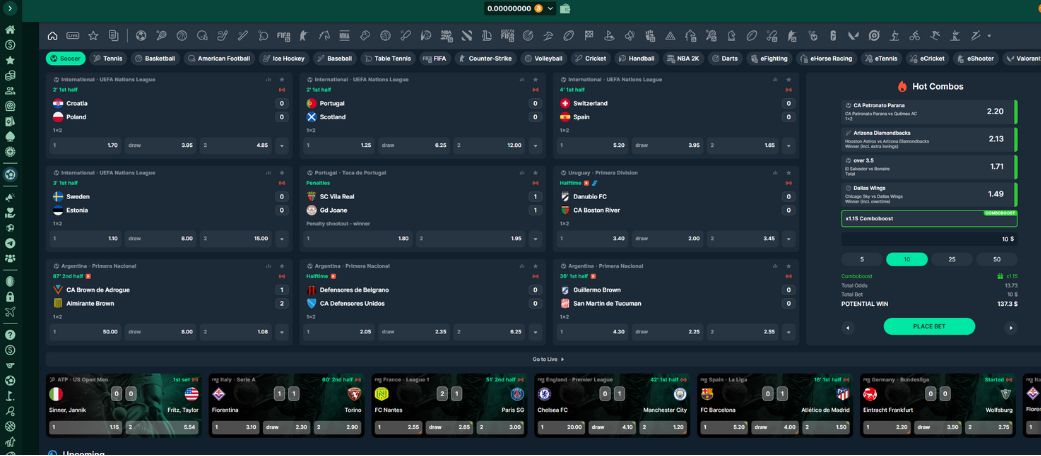Bet on Spain at odds 1.65
The image size is (1041, 456).
[x=742, y=145]
